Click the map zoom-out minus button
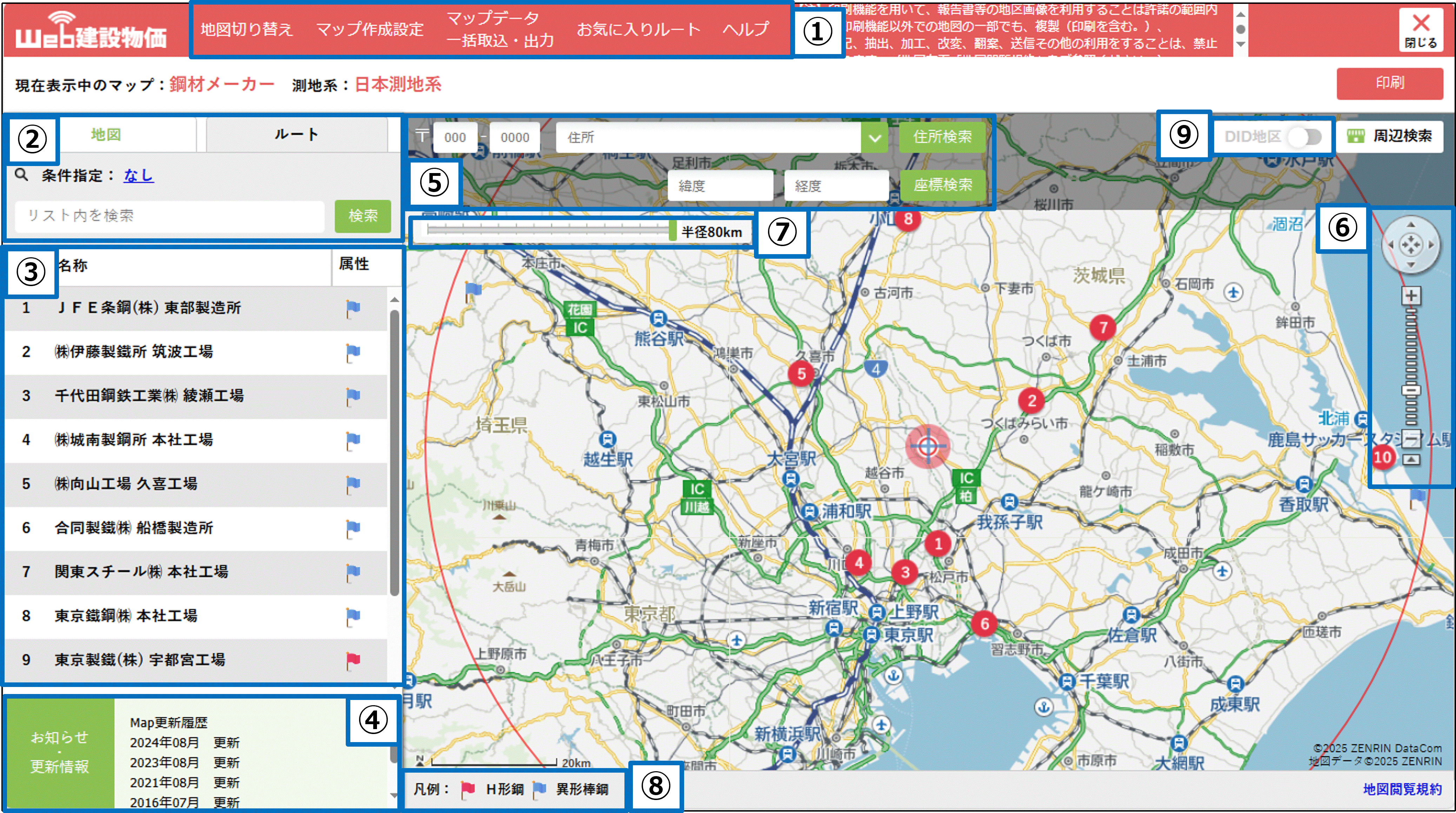 1411,438
